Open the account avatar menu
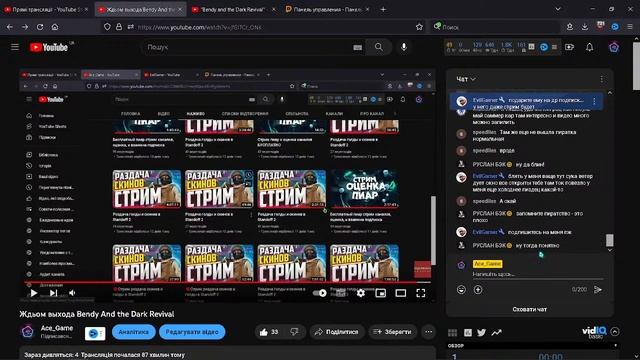This screenshot has height=360, width=640. (x=614, y=47)
